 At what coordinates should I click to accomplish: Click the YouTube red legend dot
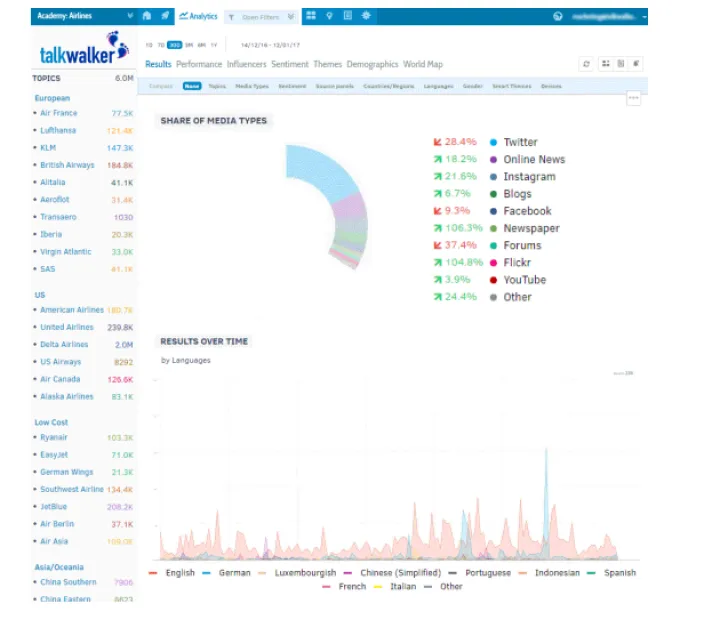coord(493,280)
